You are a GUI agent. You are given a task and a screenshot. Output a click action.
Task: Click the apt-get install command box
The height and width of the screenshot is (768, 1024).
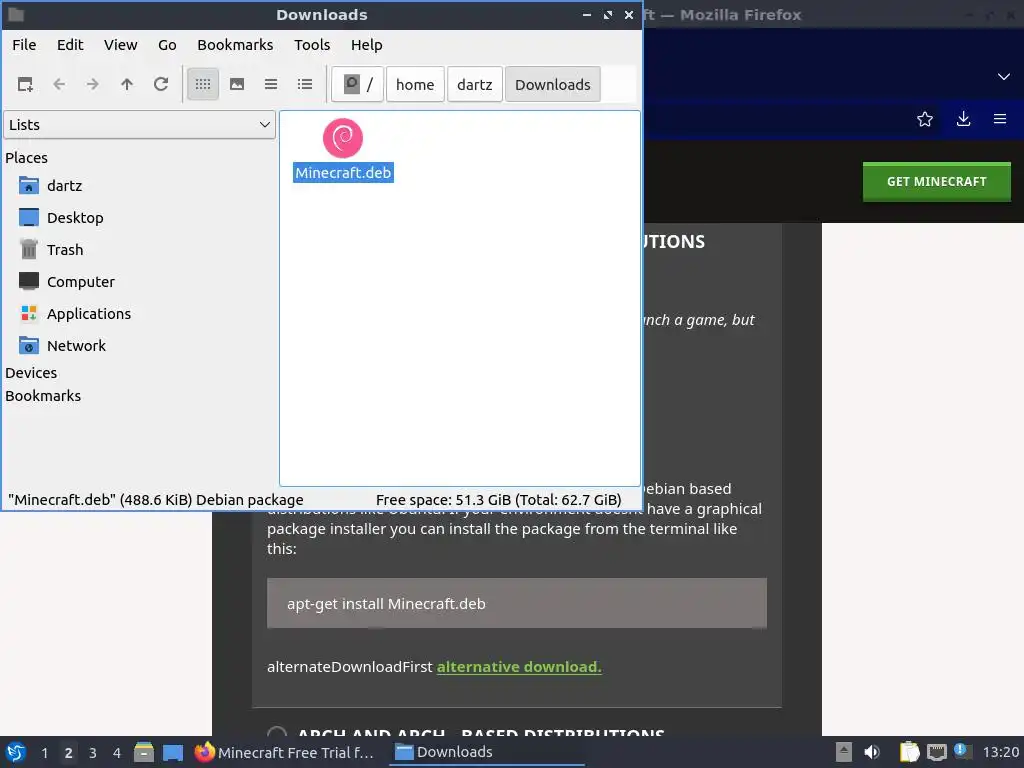coord(517,603)
